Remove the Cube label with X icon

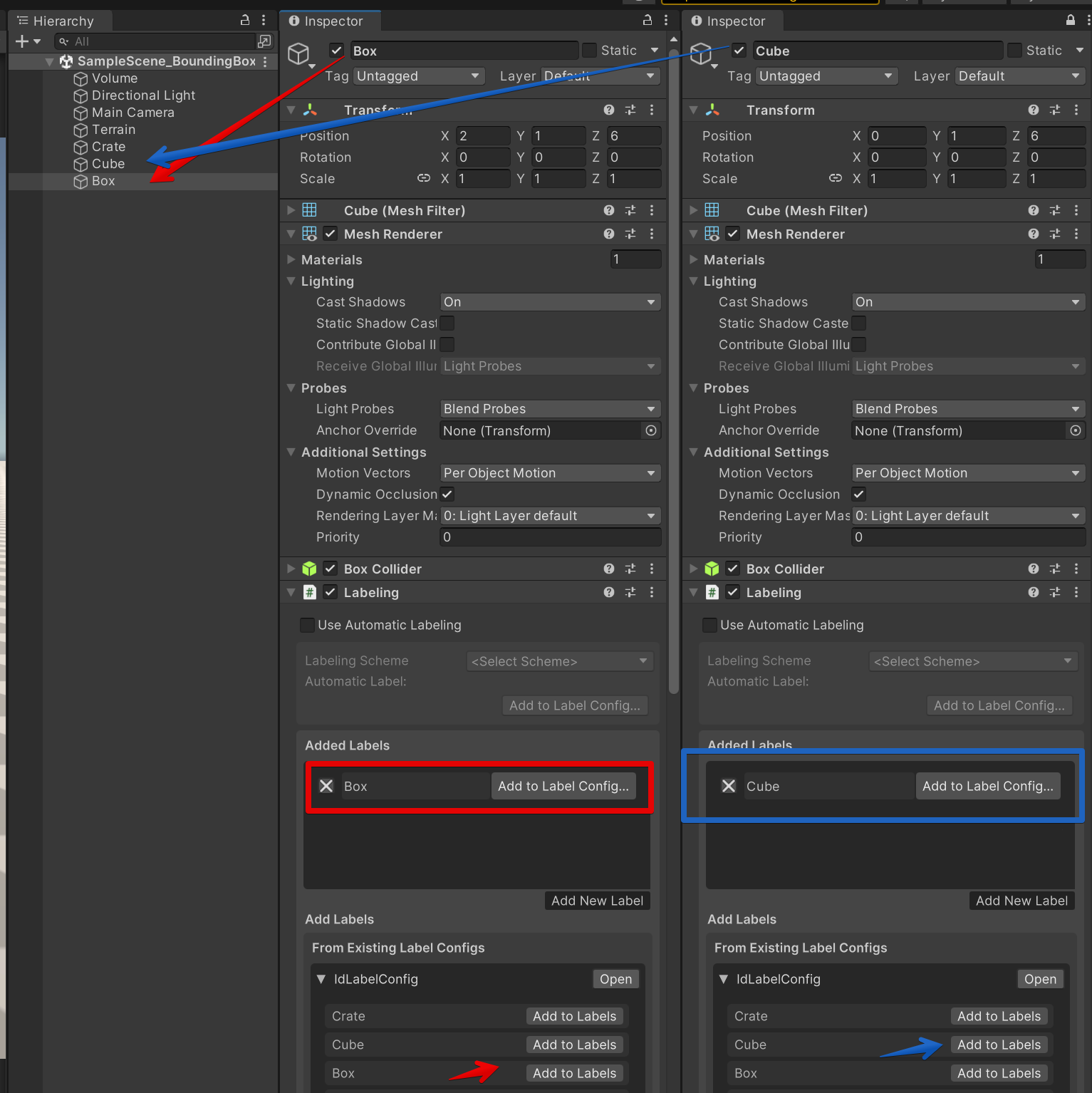728,786
